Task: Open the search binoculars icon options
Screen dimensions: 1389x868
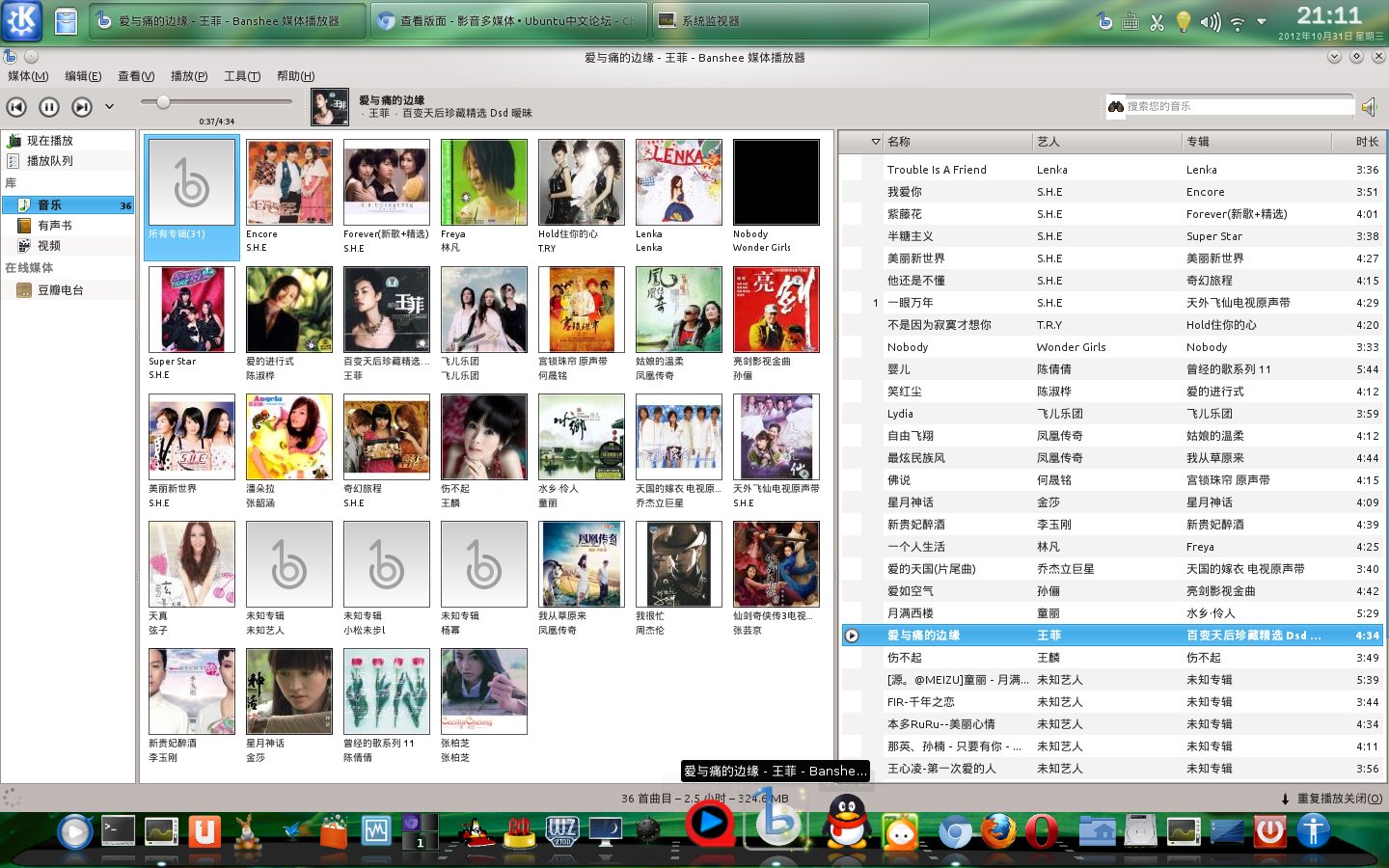Action: [1116, 106]
